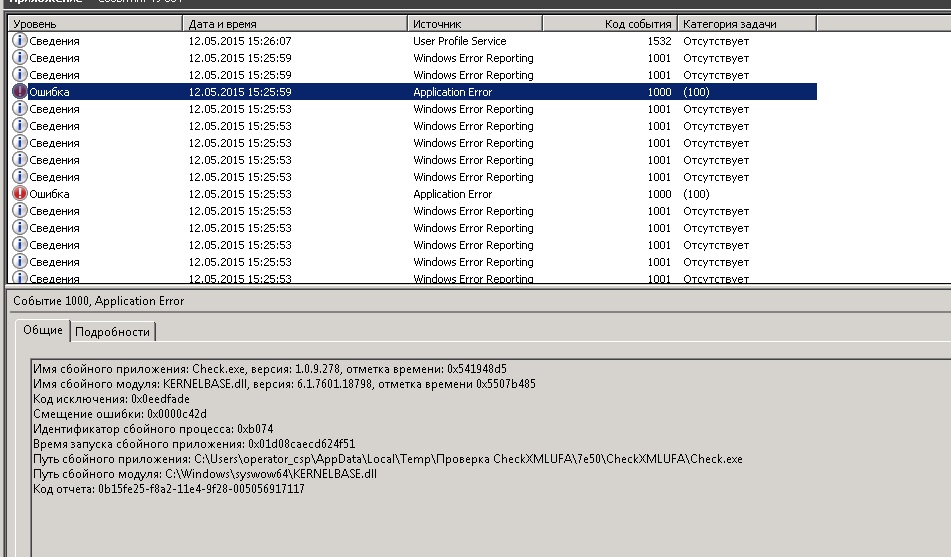The height and width of the screenshot is (557, 951).
Task: Click the Check.exe faulting application name line
Action: tap(270, 369)
